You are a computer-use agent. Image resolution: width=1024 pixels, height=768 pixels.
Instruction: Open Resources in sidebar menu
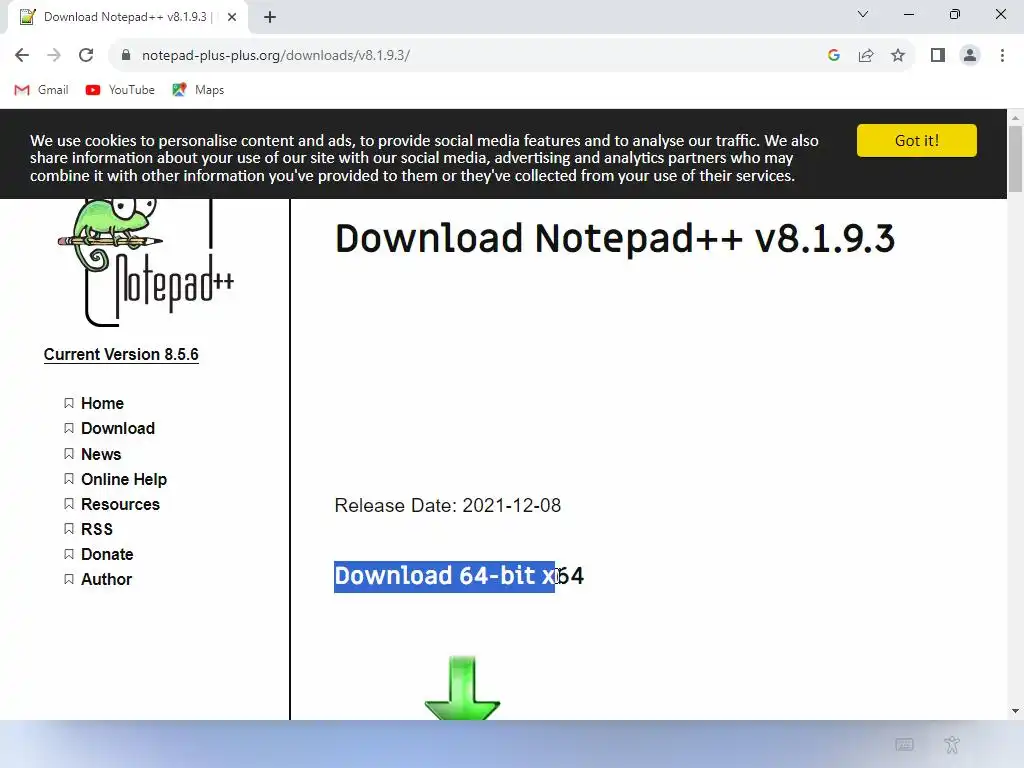point(120,504)
